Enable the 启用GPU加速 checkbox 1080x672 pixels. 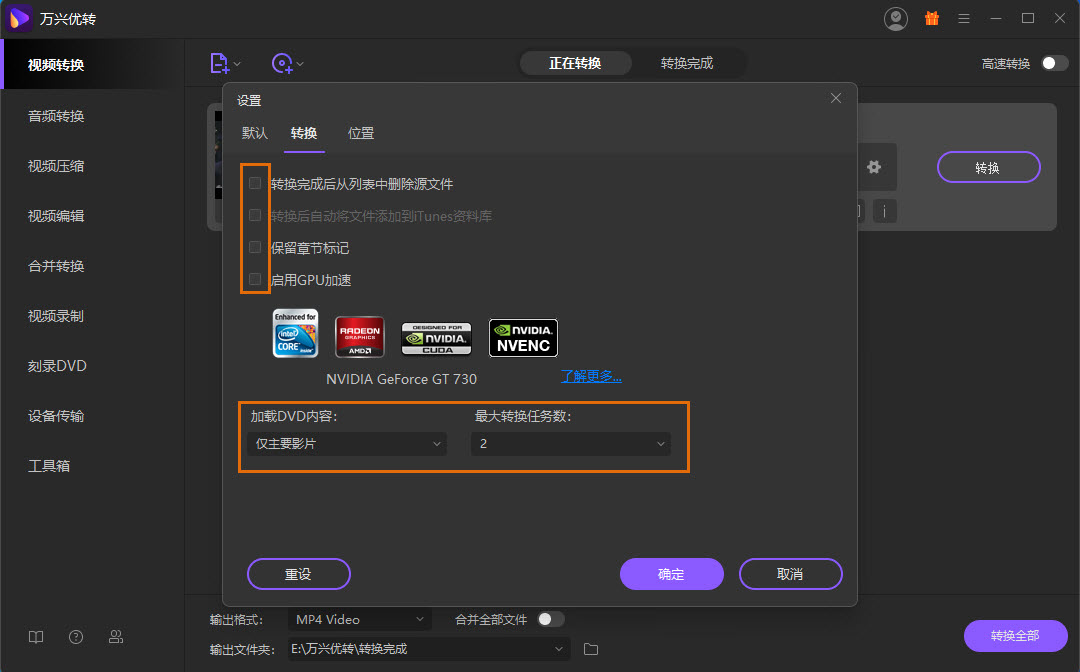tap(255, 280)
